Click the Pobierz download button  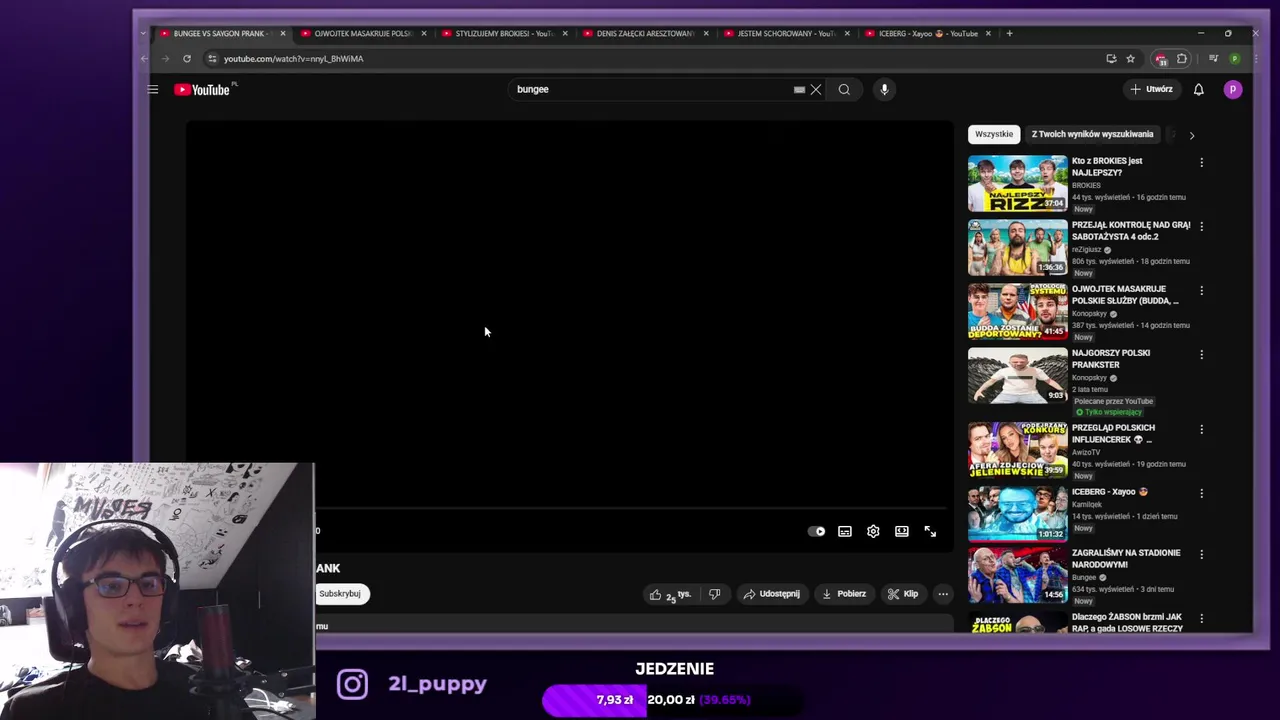(x=844, y=594)
